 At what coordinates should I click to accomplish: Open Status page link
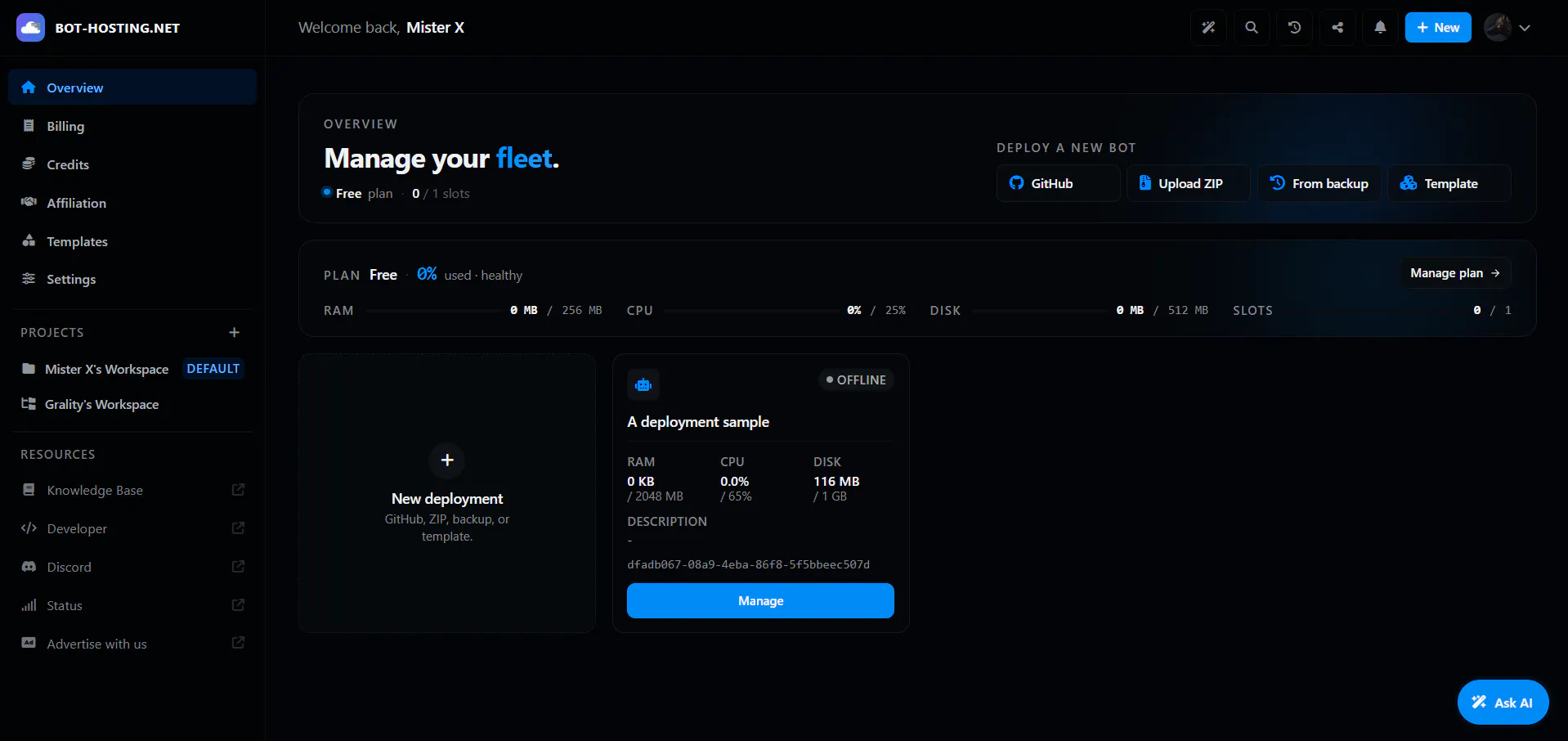132,605
